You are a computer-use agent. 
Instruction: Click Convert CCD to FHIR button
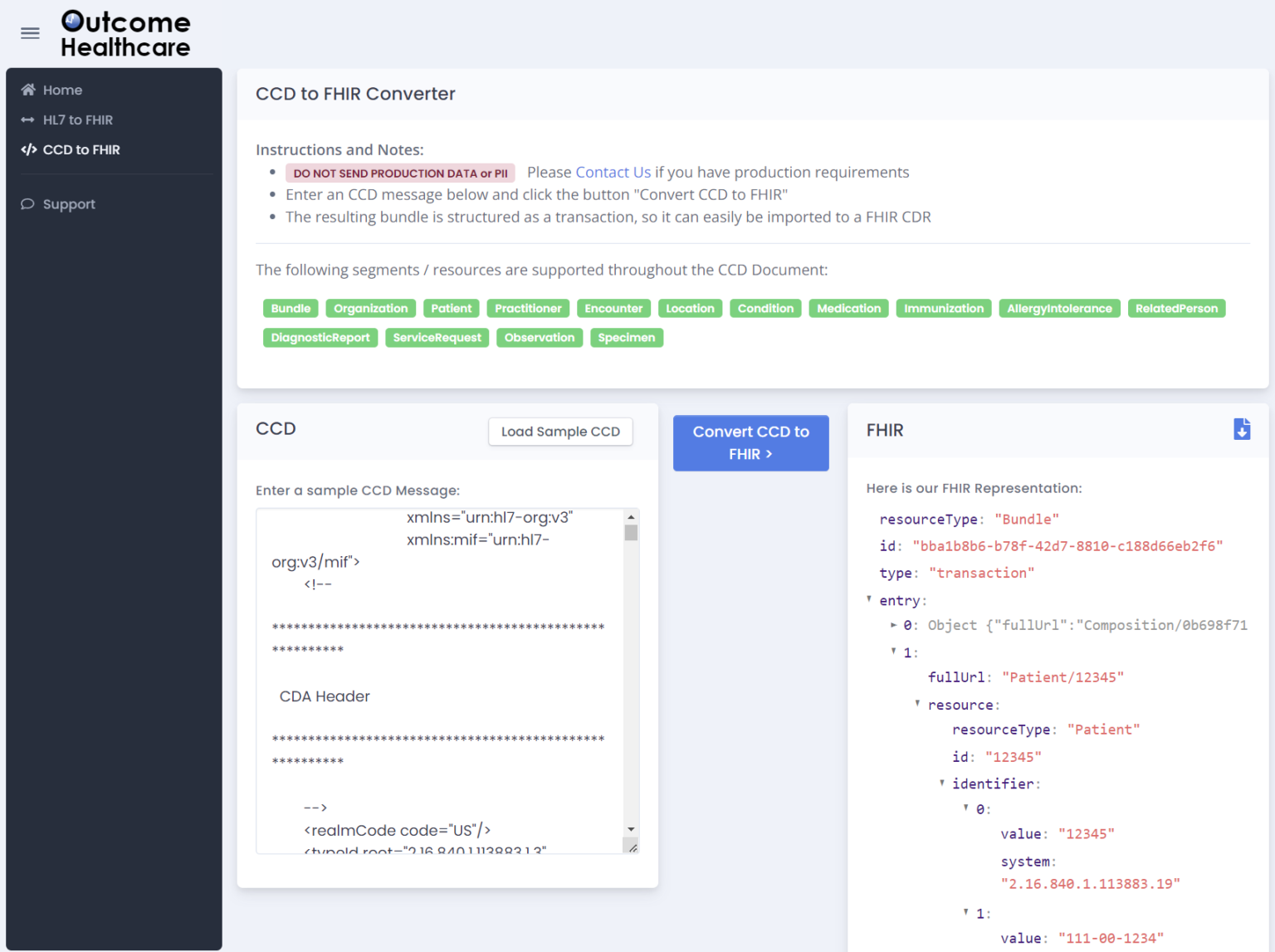(x=750, y=443)
